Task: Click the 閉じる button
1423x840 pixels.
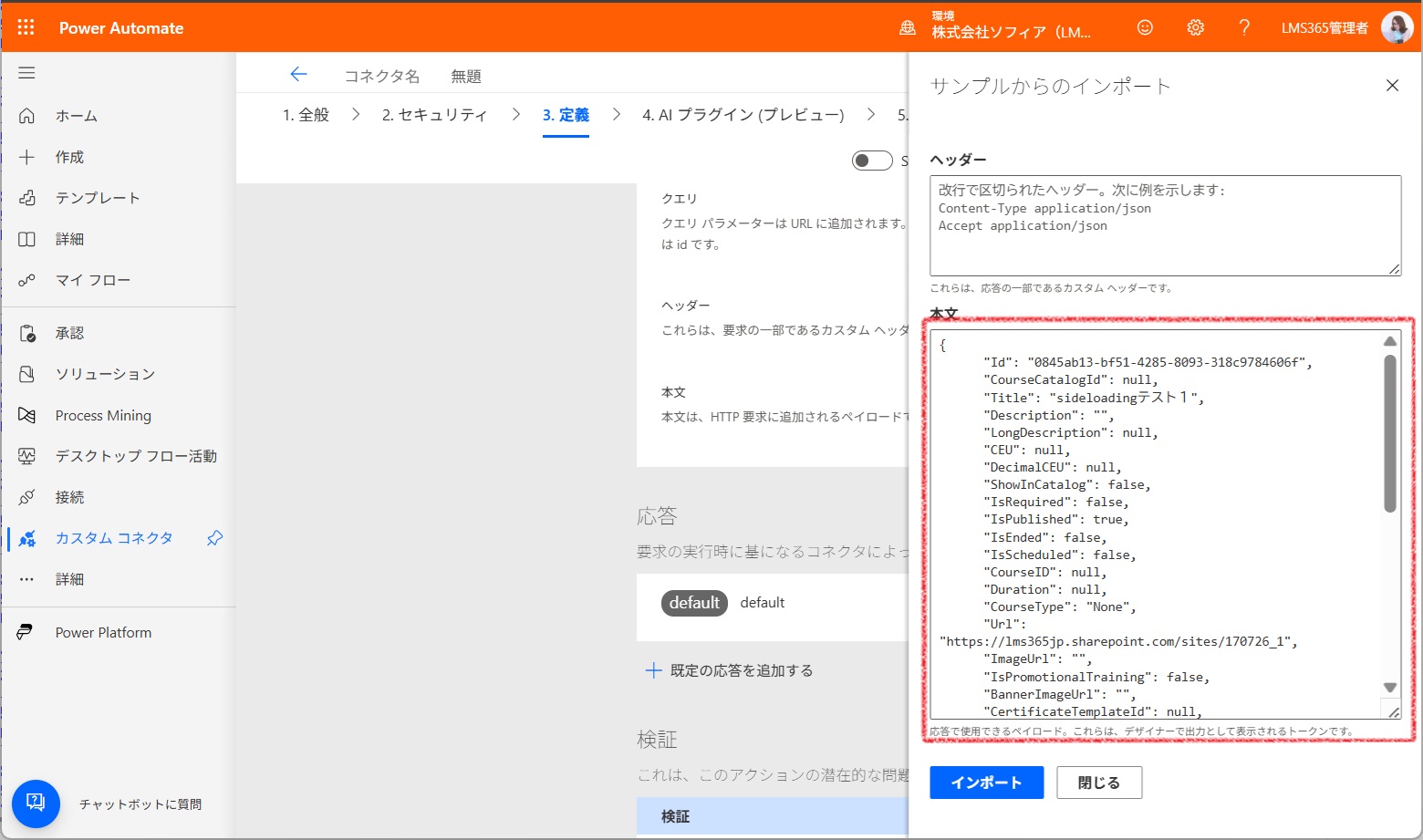Action: 1099,783
